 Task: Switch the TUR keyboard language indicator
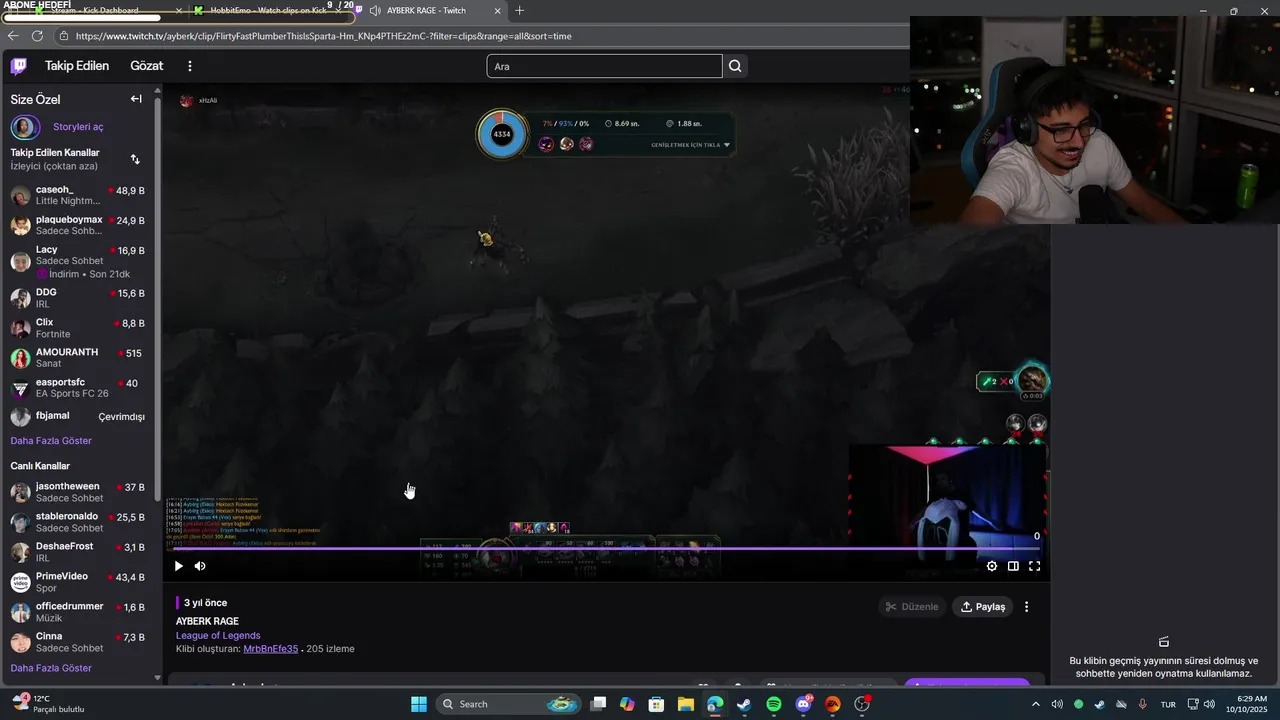click(x=1168, y=704)
